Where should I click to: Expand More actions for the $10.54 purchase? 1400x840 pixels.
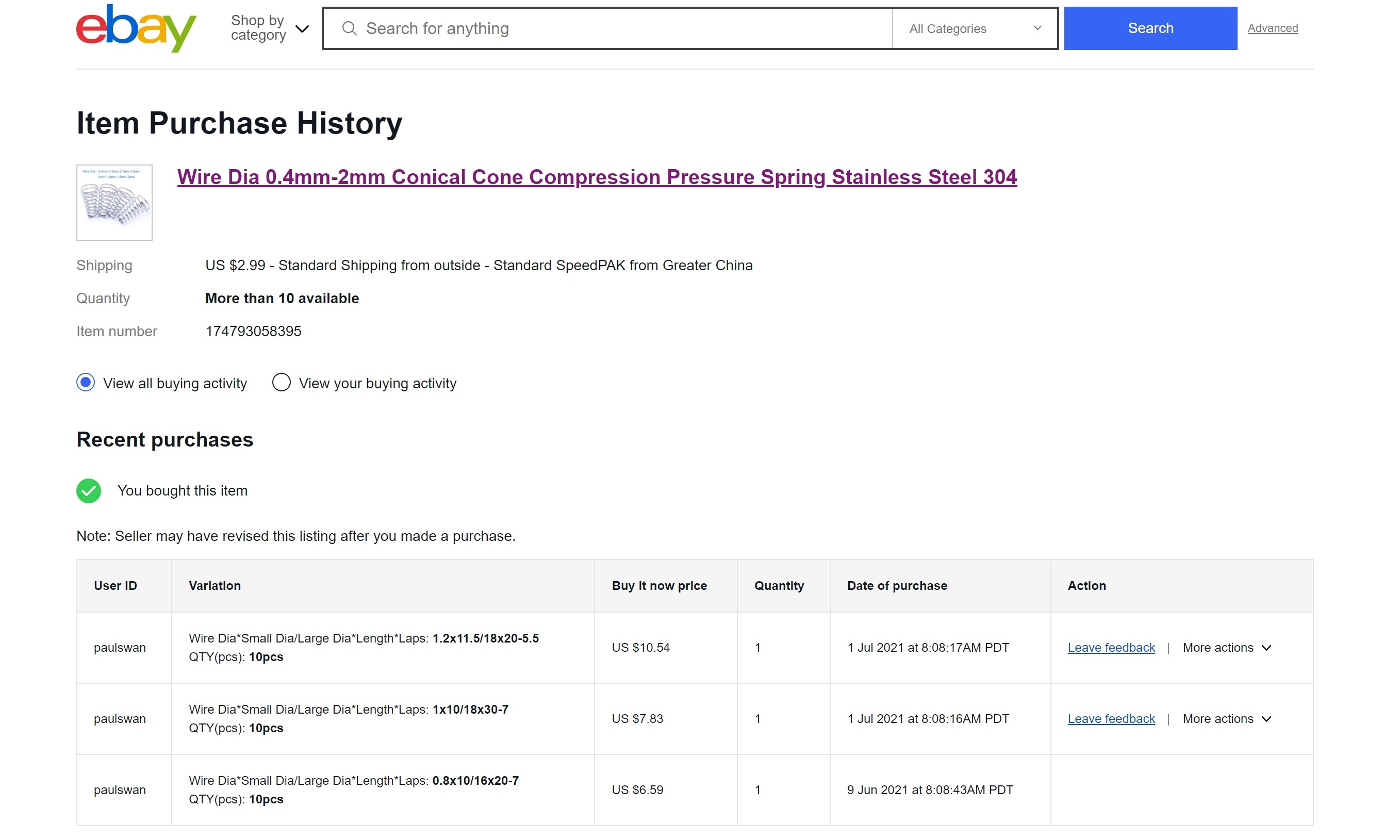[1226, 648]
